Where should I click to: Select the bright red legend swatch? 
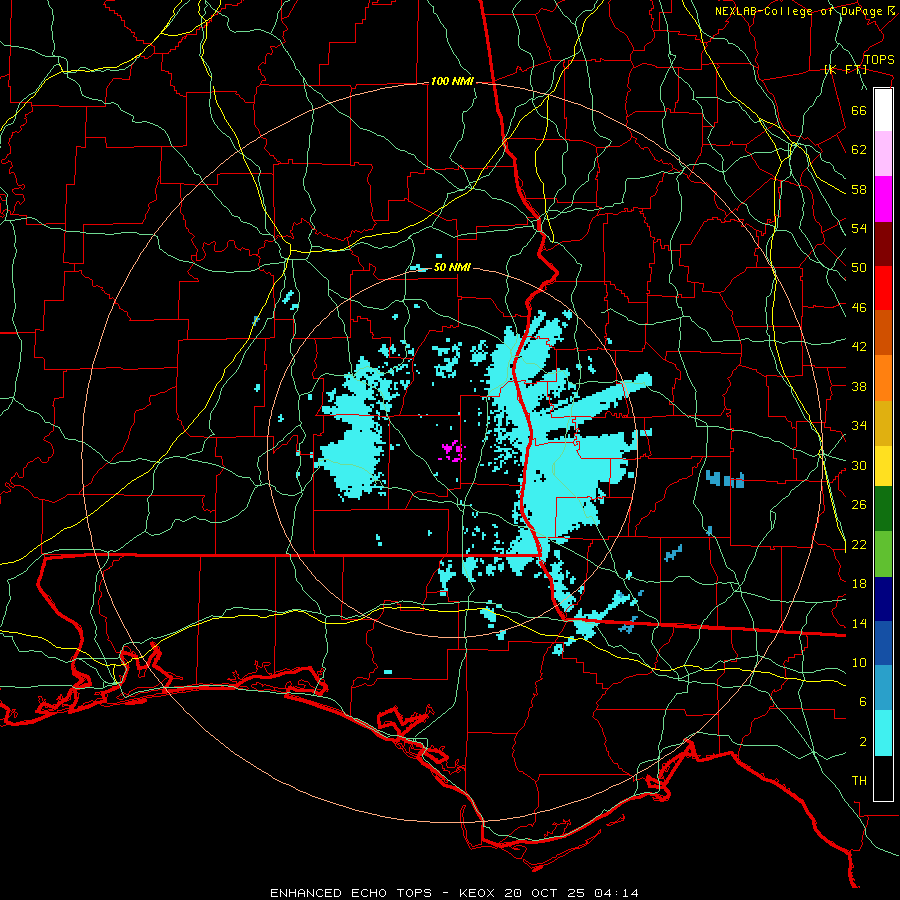(883, 288)
